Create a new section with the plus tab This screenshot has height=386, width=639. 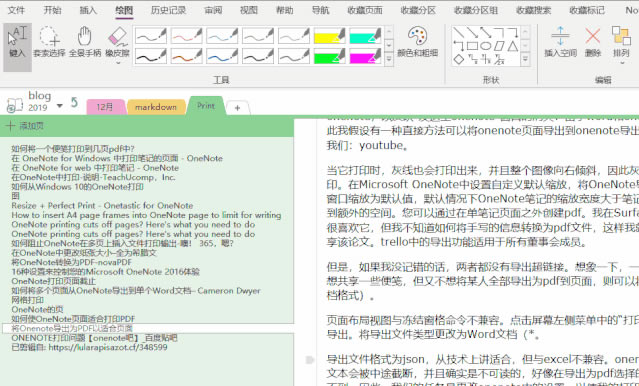237,108
